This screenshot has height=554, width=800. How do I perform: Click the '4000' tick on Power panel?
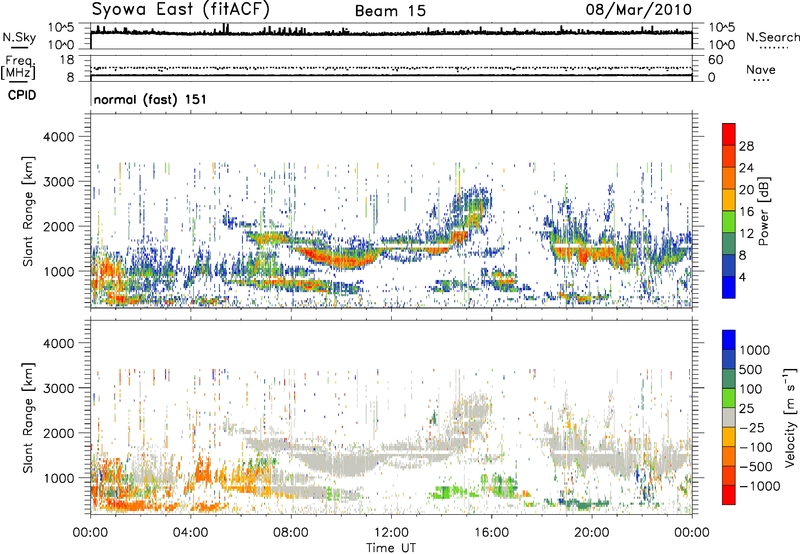[x=58, y=137]
